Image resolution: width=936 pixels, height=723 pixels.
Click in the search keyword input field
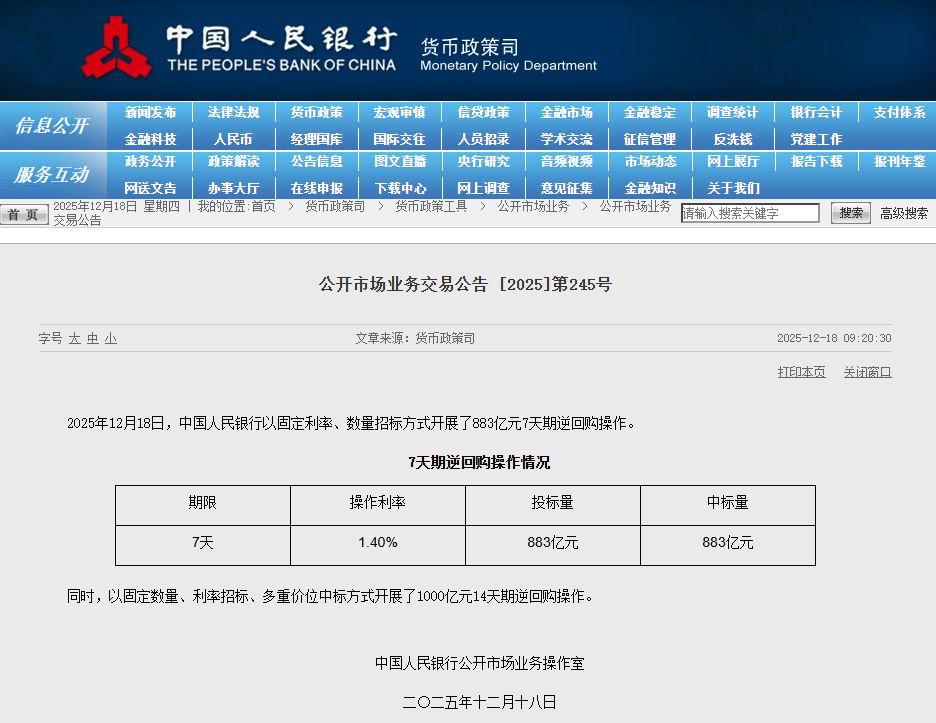tap(750, 213)
